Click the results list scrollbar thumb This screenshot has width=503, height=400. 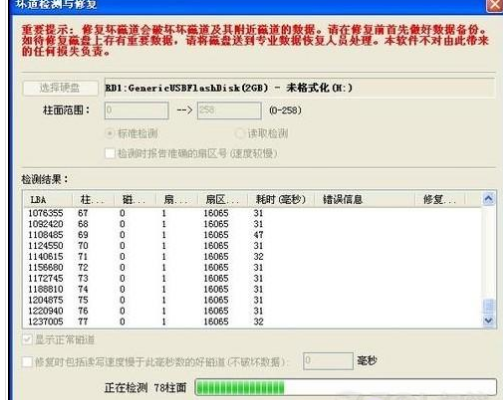(488, 307)
